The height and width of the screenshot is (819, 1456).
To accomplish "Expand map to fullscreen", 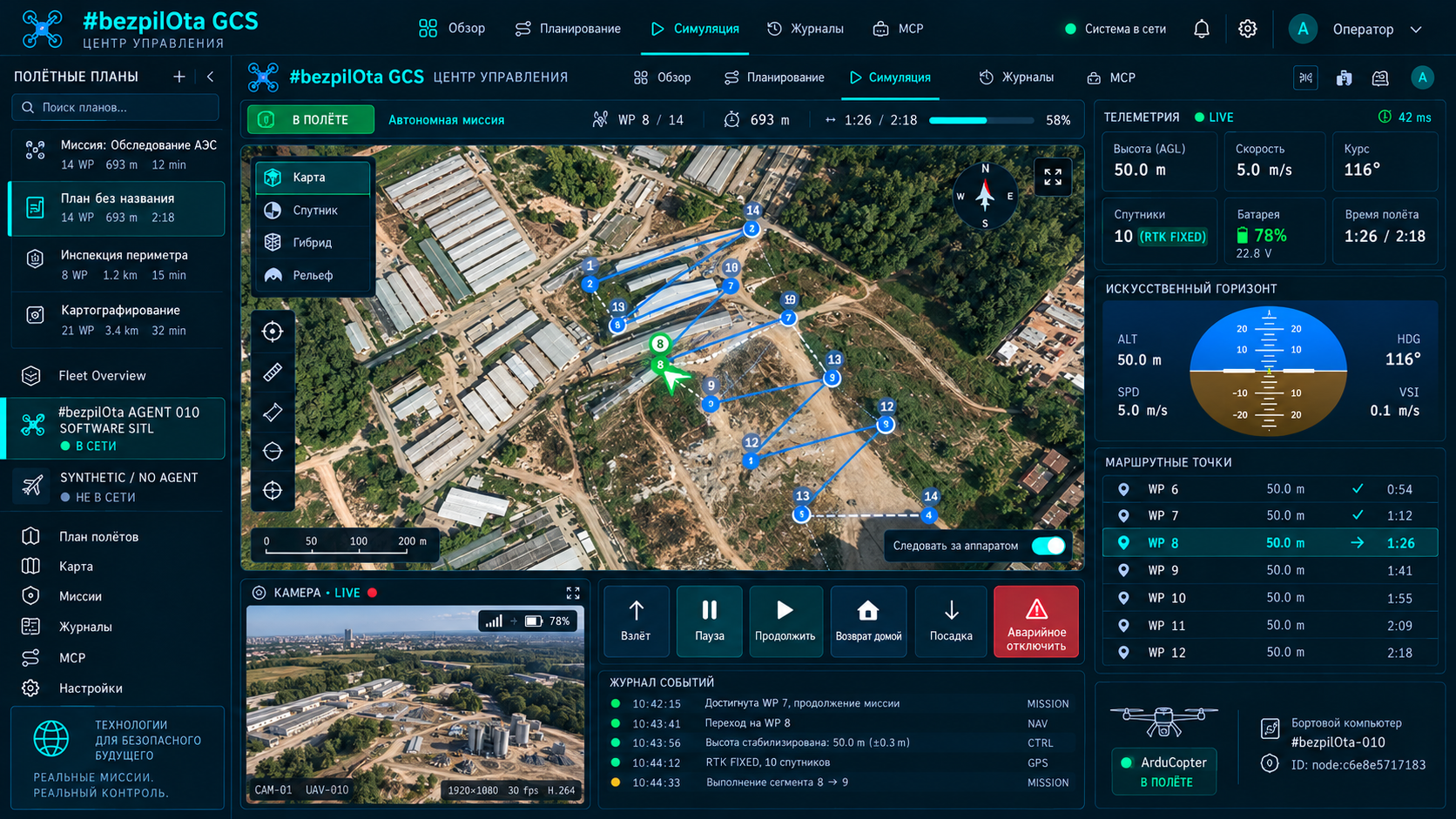I will point(1053,177).
